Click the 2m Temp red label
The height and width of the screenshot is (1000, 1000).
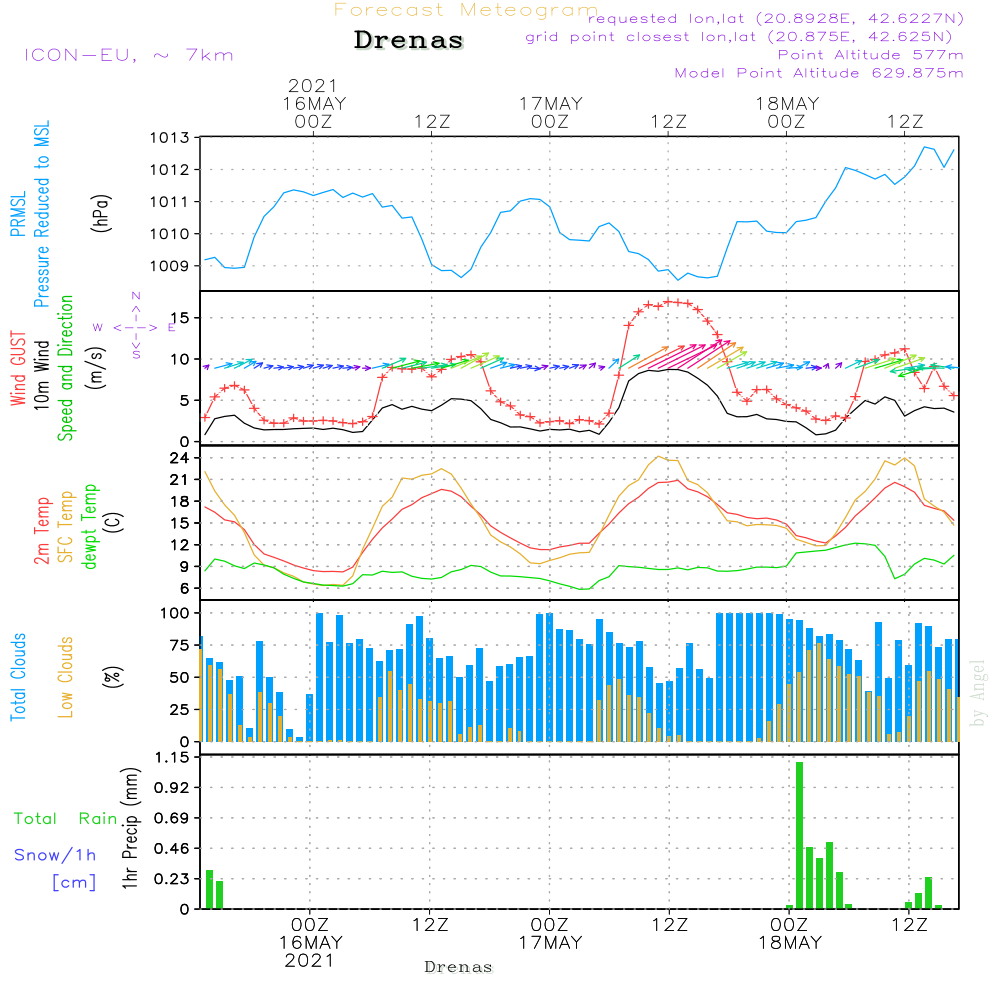(x=41, y=531)
